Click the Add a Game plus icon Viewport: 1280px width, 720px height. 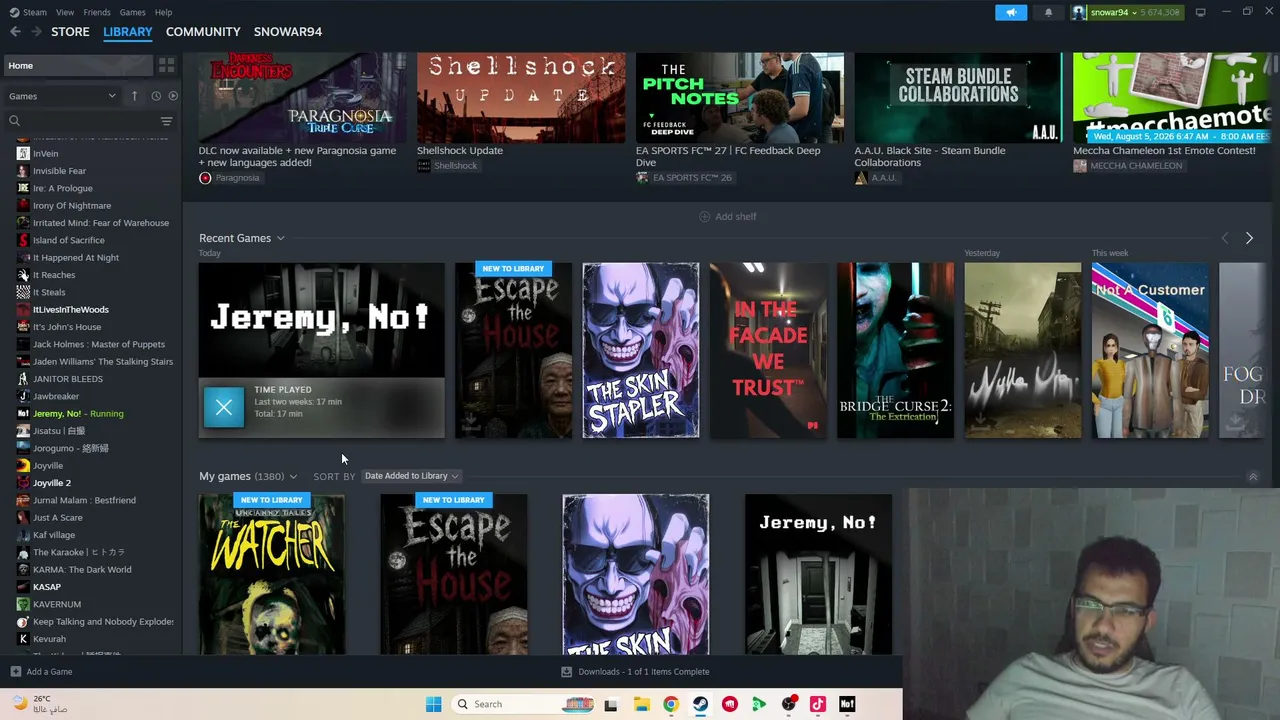[x=15, y=672]
